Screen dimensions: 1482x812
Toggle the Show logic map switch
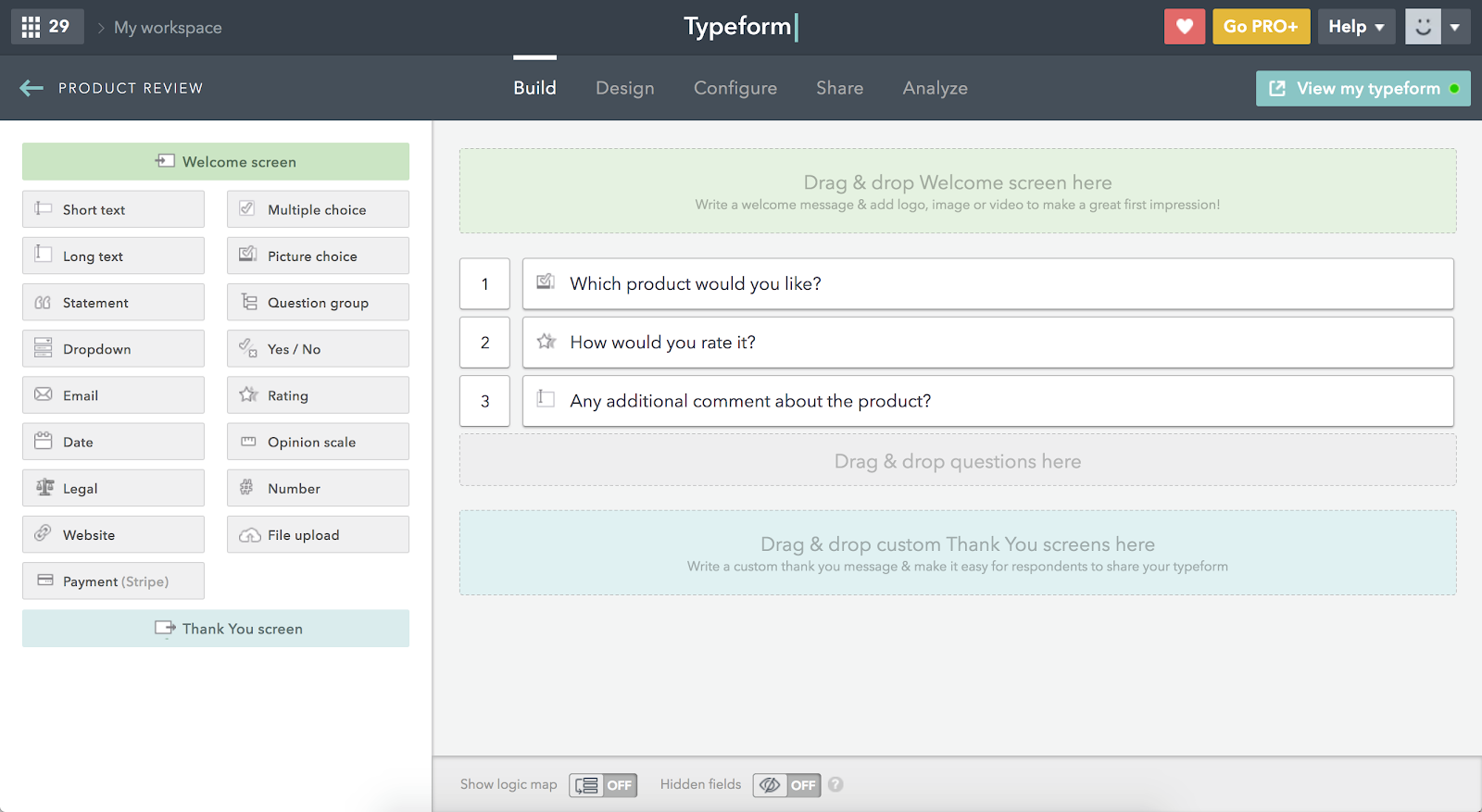603,785
